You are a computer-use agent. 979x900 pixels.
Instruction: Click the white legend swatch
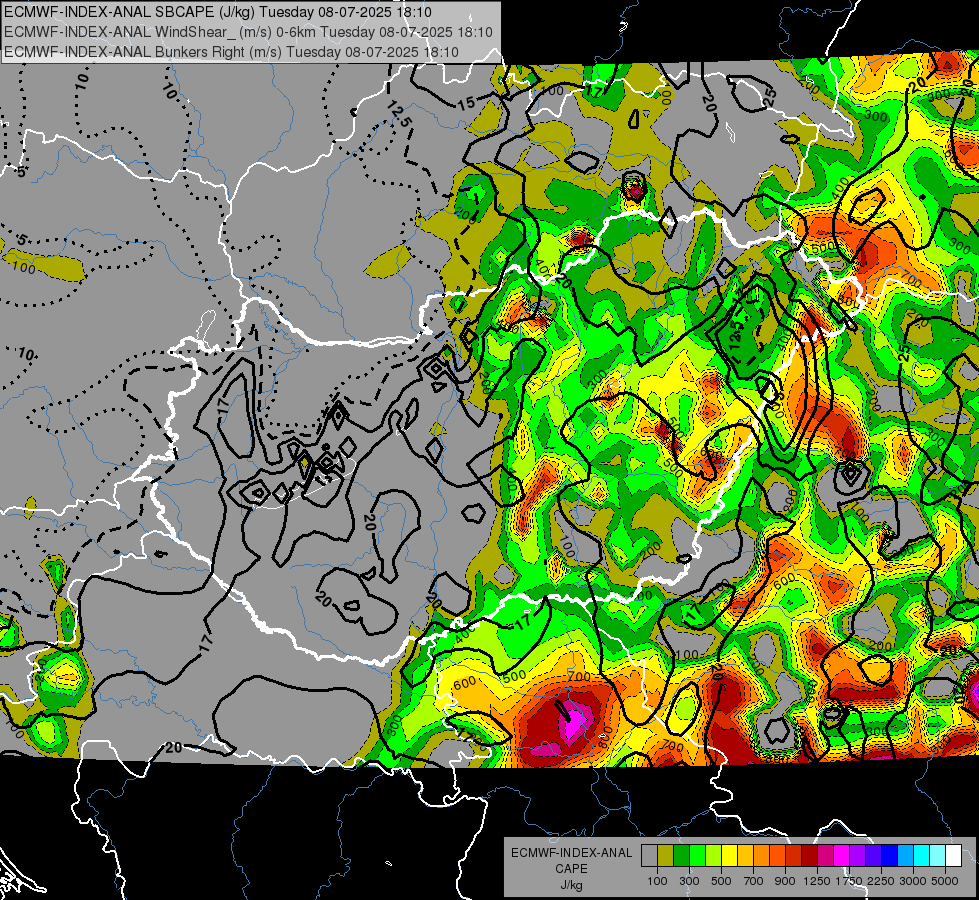point(953,855)
